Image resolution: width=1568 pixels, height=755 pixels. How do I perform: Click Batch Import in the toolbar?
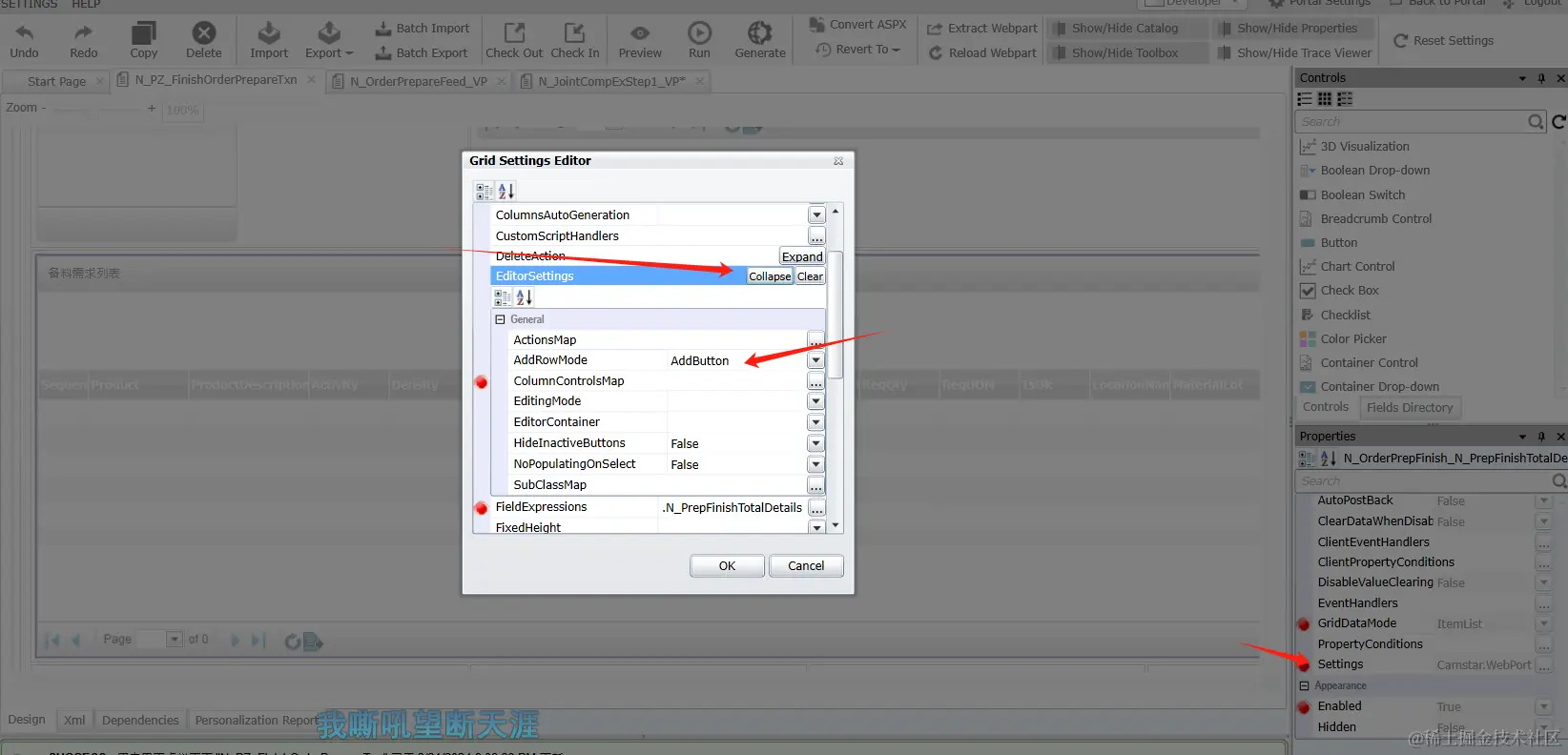click(423, 29)
